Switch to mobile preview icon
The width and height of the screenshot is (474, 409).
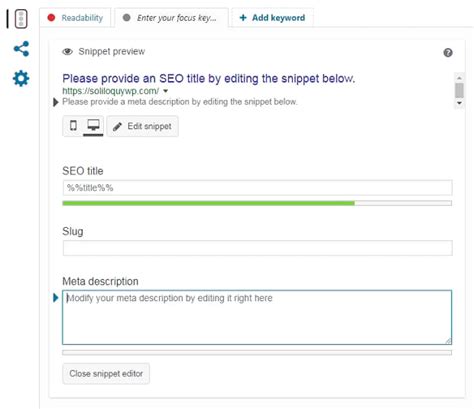click(x=73, y=126)
